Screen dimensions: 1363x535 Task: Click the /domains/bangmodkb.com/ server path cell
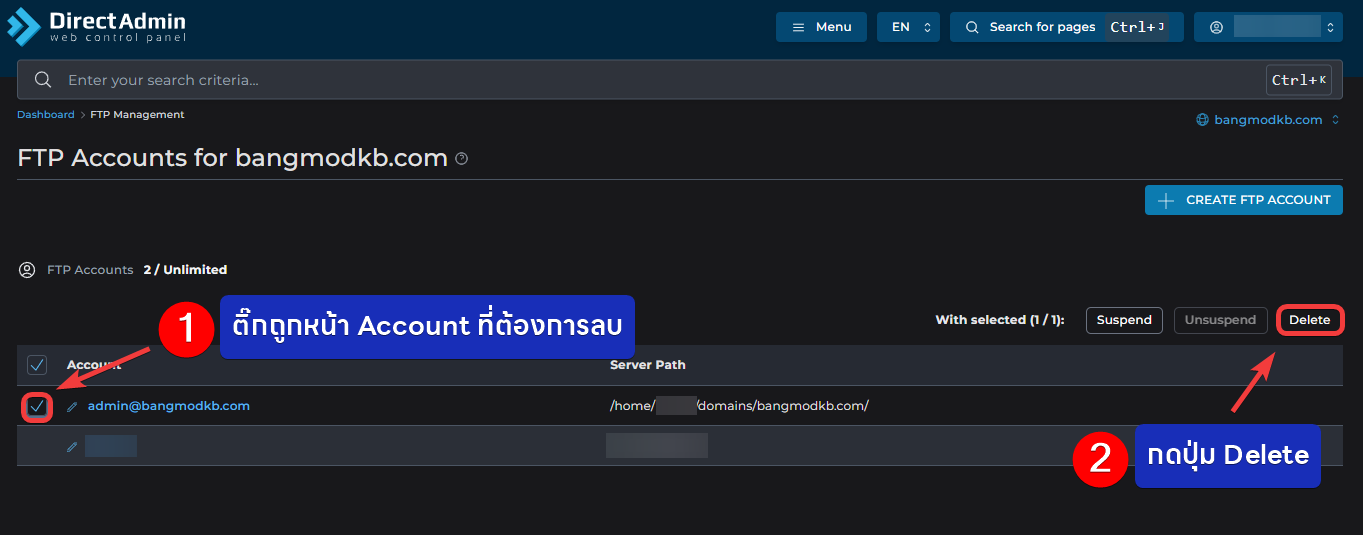coord(740,406)
